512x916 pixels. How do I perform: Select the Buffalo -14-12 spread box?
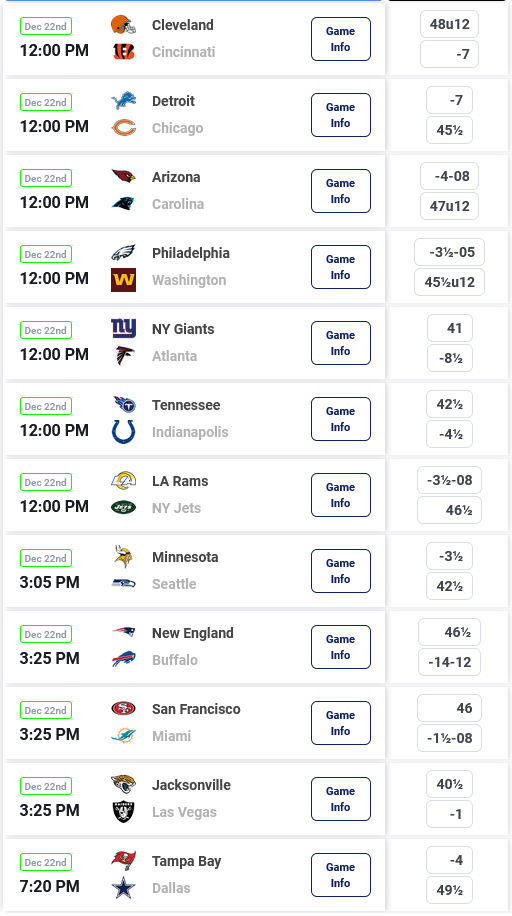pos(449,662)
